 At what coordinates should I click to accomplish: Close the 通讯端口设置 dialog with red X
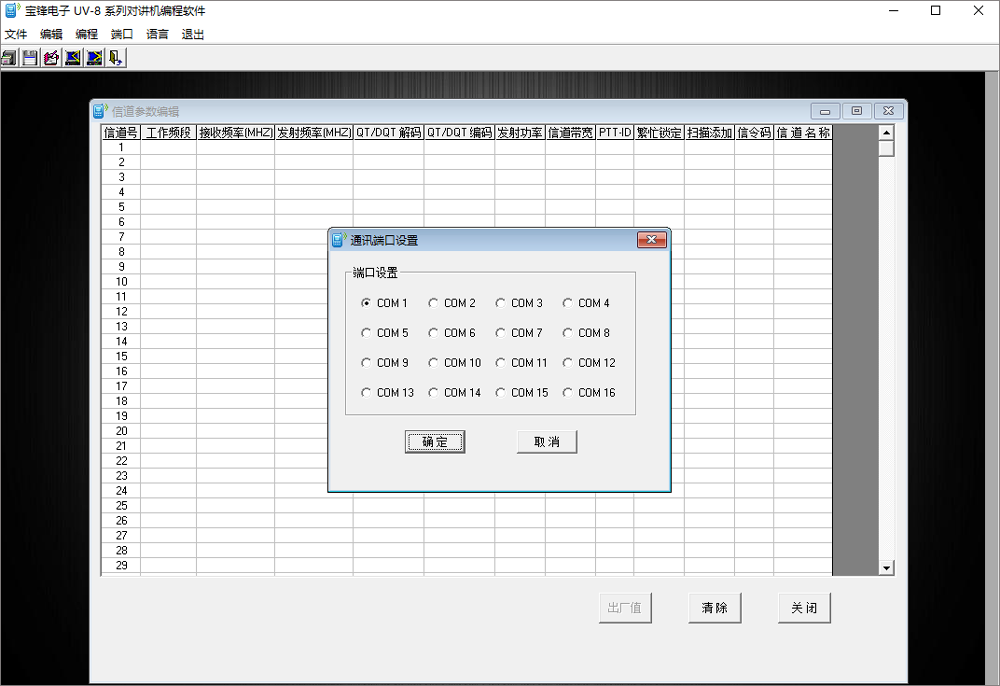[652, 240]
